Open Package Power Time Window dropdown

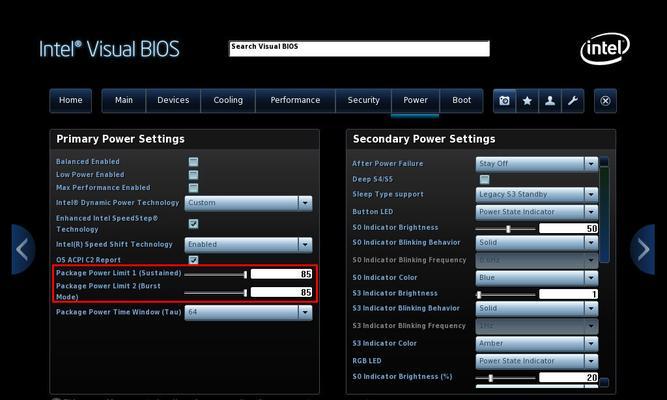point(248,312)
